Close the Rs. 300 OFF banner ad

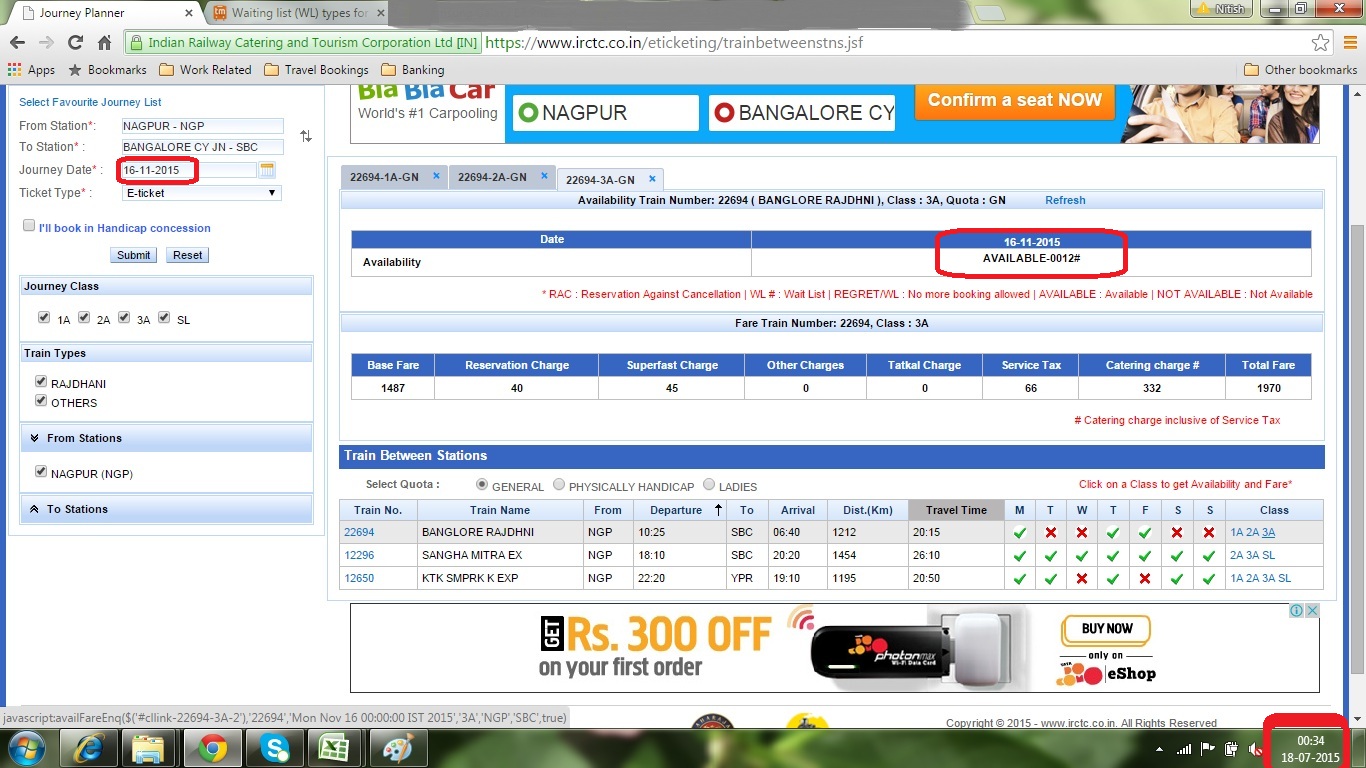pyautogui.click(x=1312, y=611)
